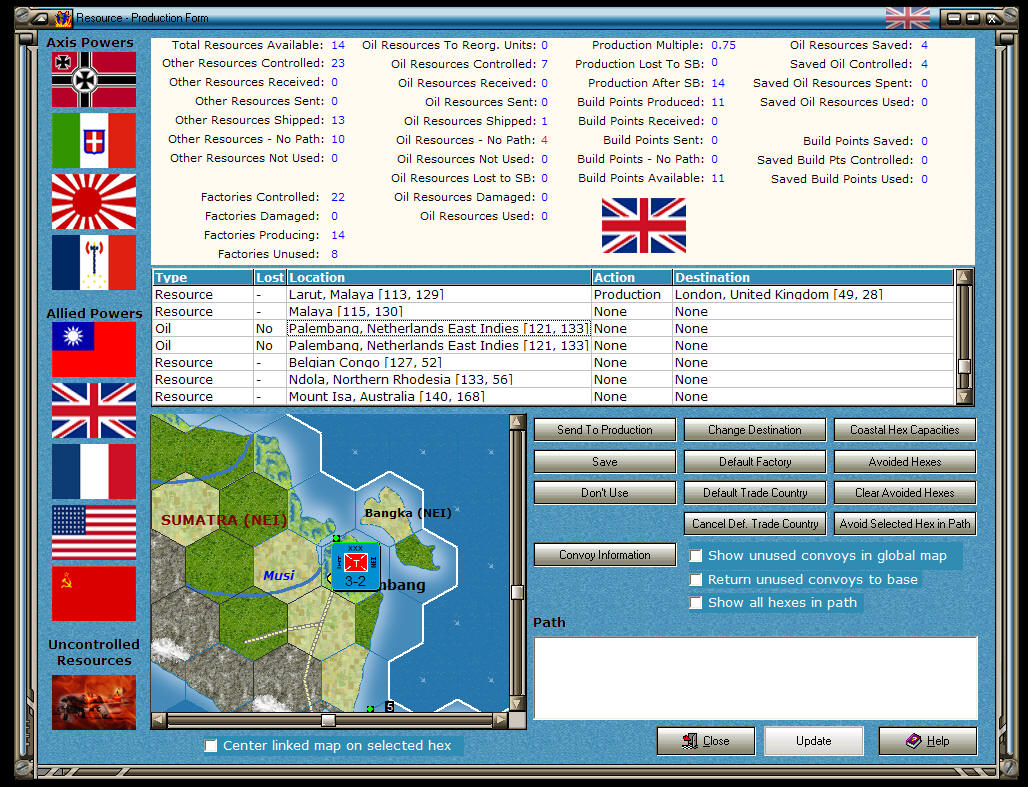Viewport: 1028px width, 787px height.
Task: Click the map horizontal scrollbar thumb
Action: (328, 720)
